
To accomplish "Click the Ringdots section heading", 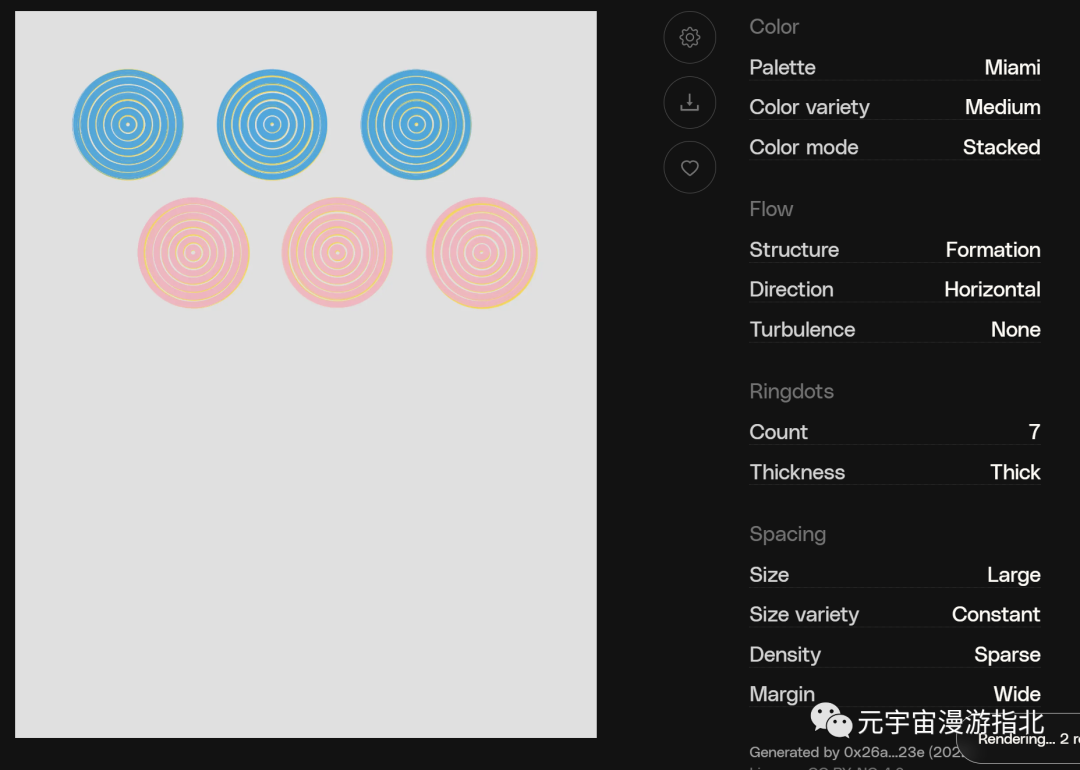I will [791, 391].
